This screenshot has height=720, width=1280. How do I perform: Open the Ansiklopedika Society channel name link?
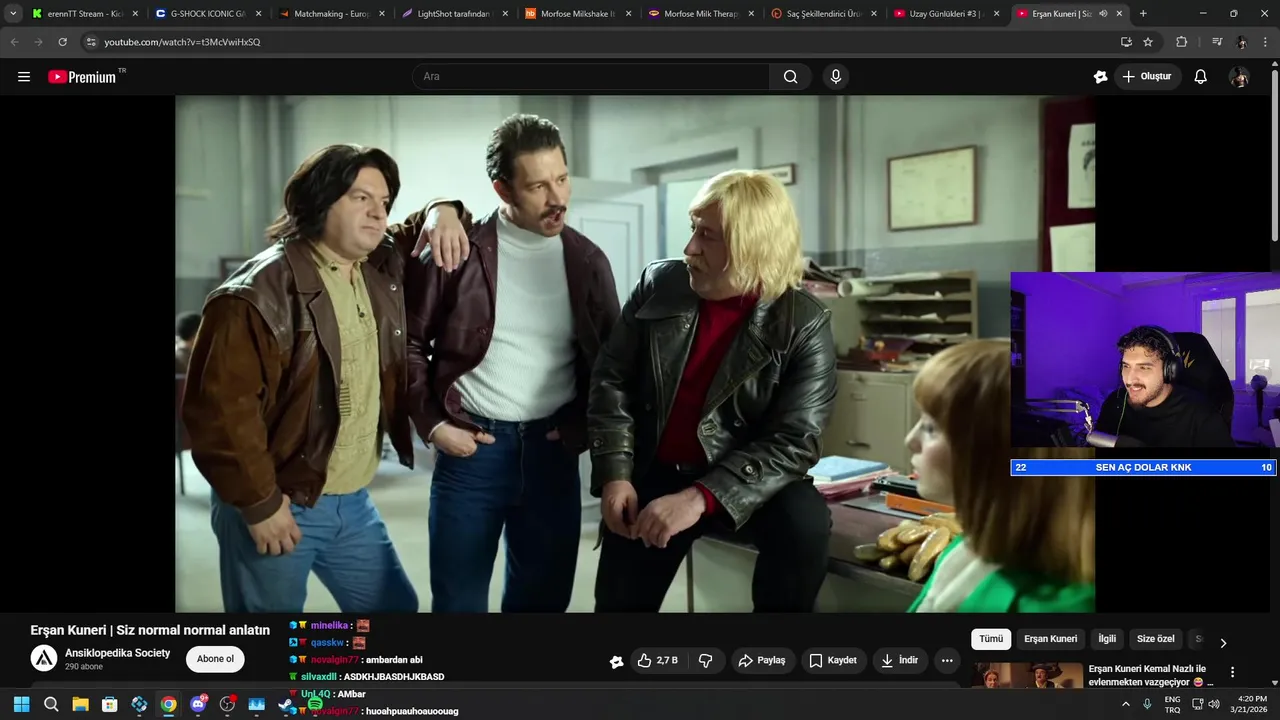click(117, 653)
